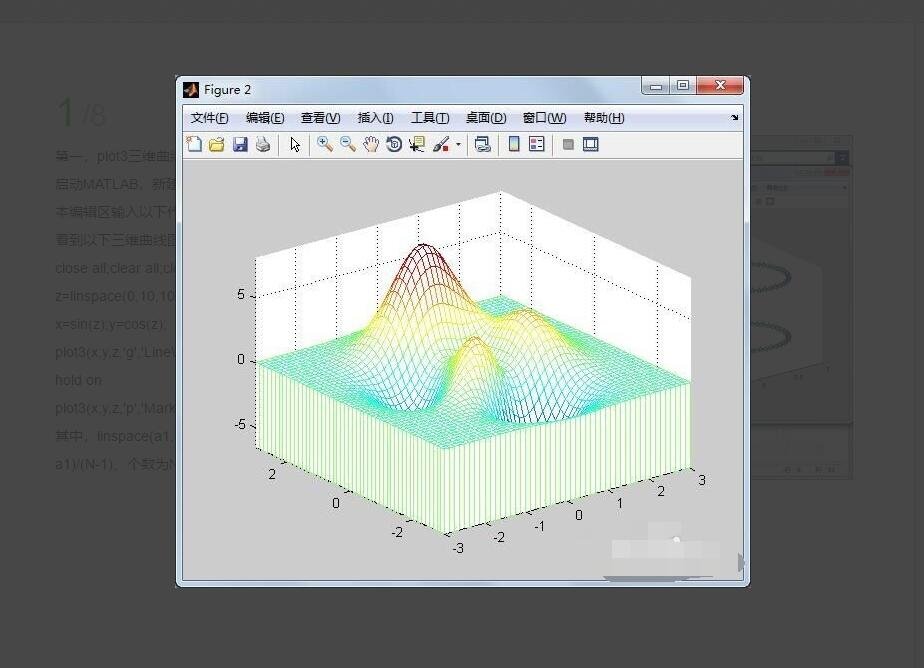Expand the Brush color dropdown arrow
Viewport: 924px width, 668px height.
point(459,144)
